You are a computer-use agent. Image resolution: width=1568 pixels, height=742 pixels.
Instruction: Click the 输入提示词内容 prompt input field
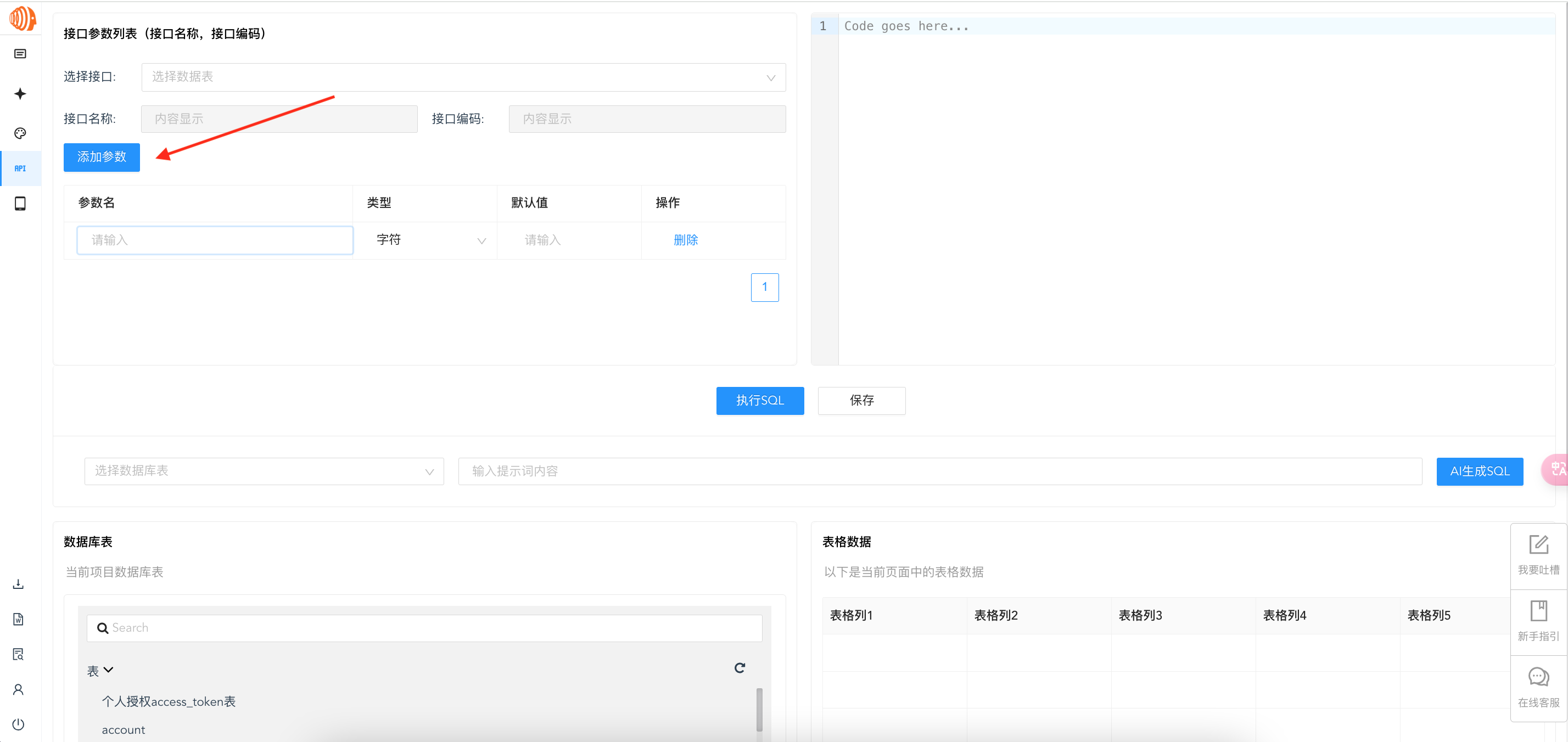(x=939, y=471)
